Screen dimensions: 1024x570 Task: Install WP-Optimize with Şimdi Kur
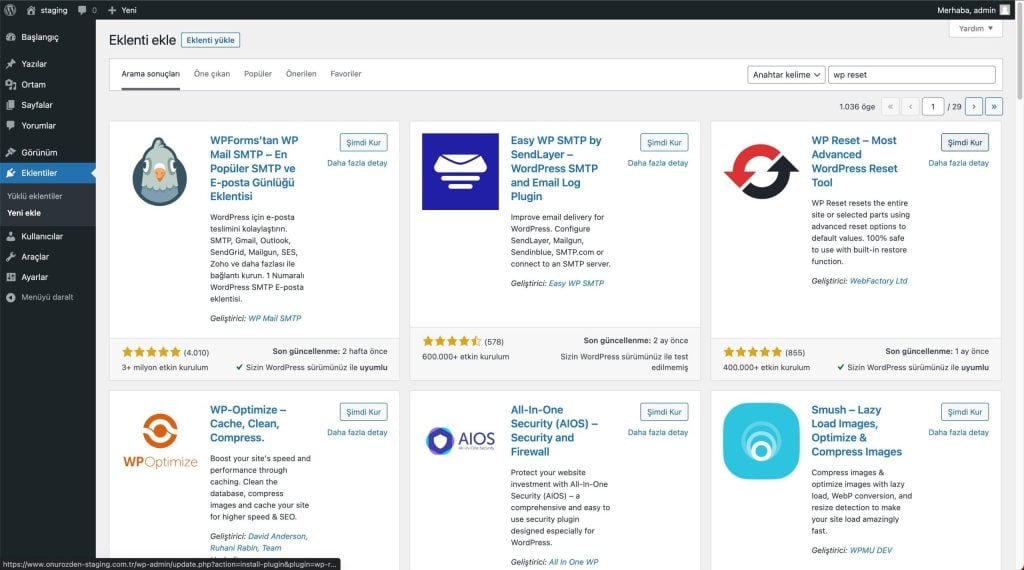point(364,412)
